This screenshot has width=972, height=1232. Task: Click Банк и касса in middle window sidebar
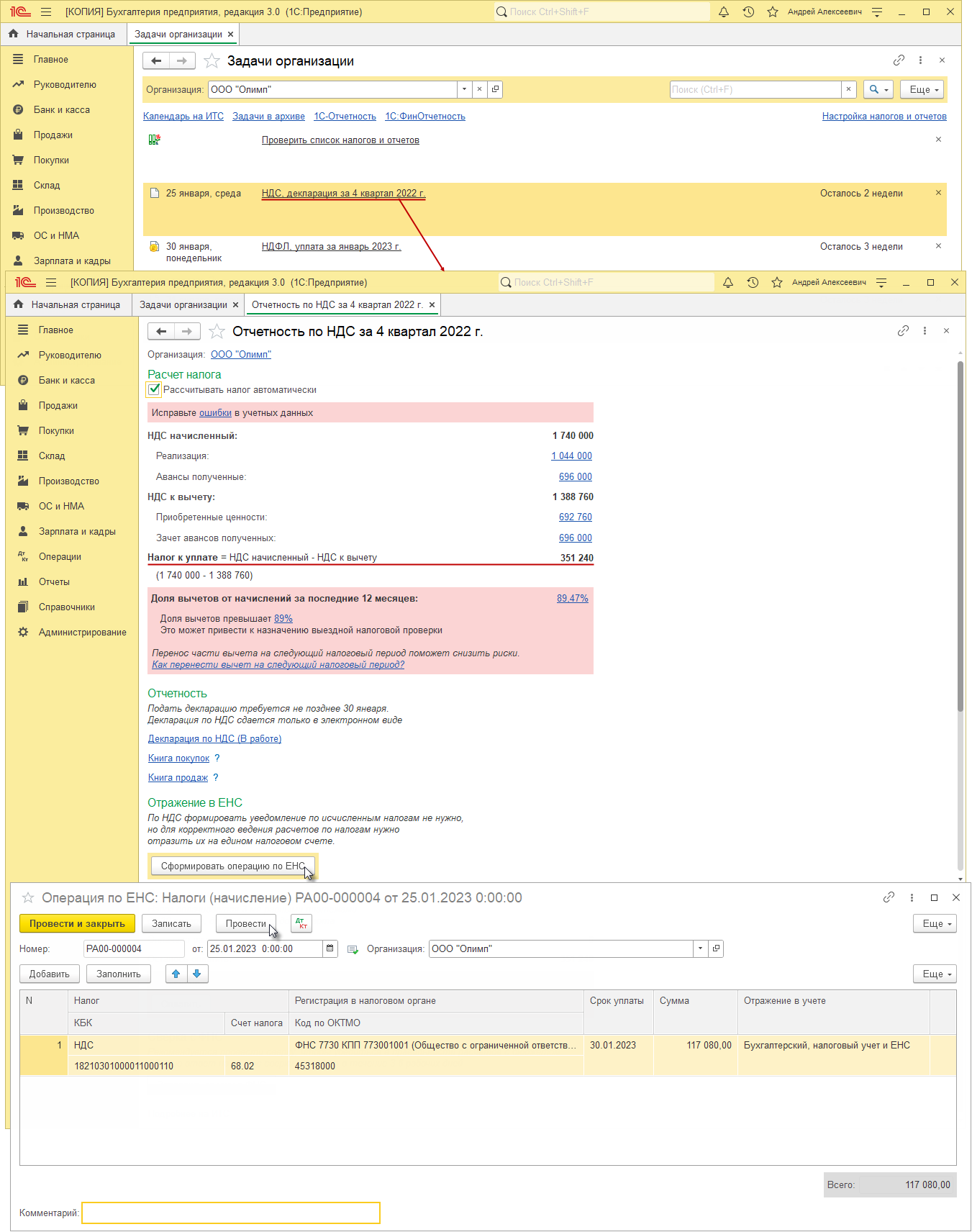pyautogui.click(x=66, y=380)
